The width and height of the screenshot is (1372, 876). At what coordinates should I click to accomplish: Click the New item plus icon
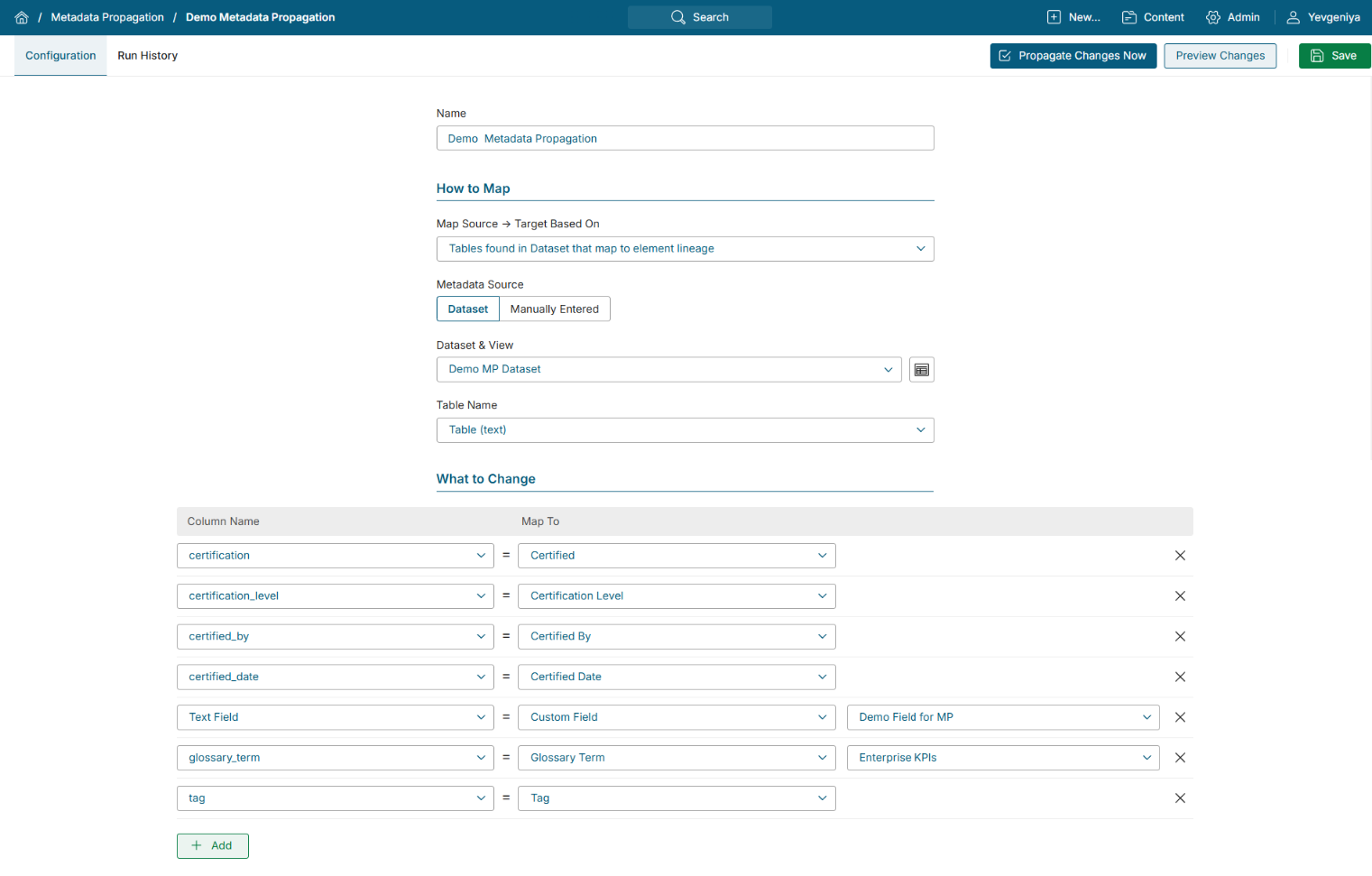pos(1054,17)
